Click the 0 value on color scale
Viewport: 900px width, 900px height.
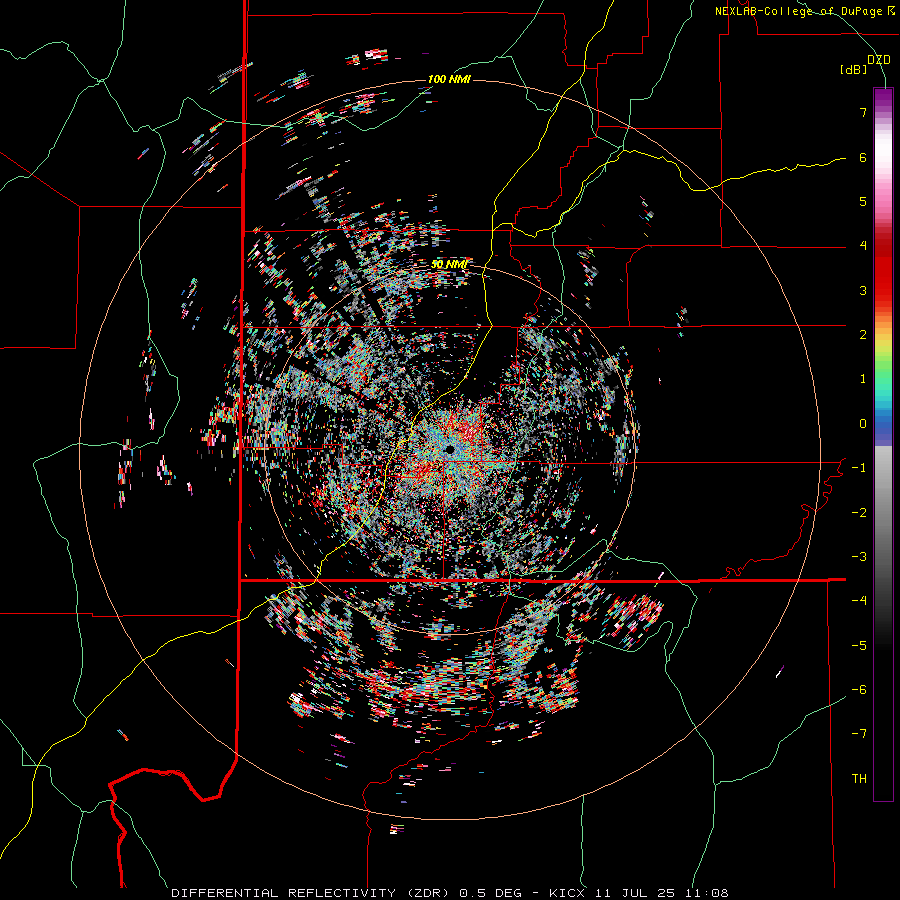tap(863, 424)
